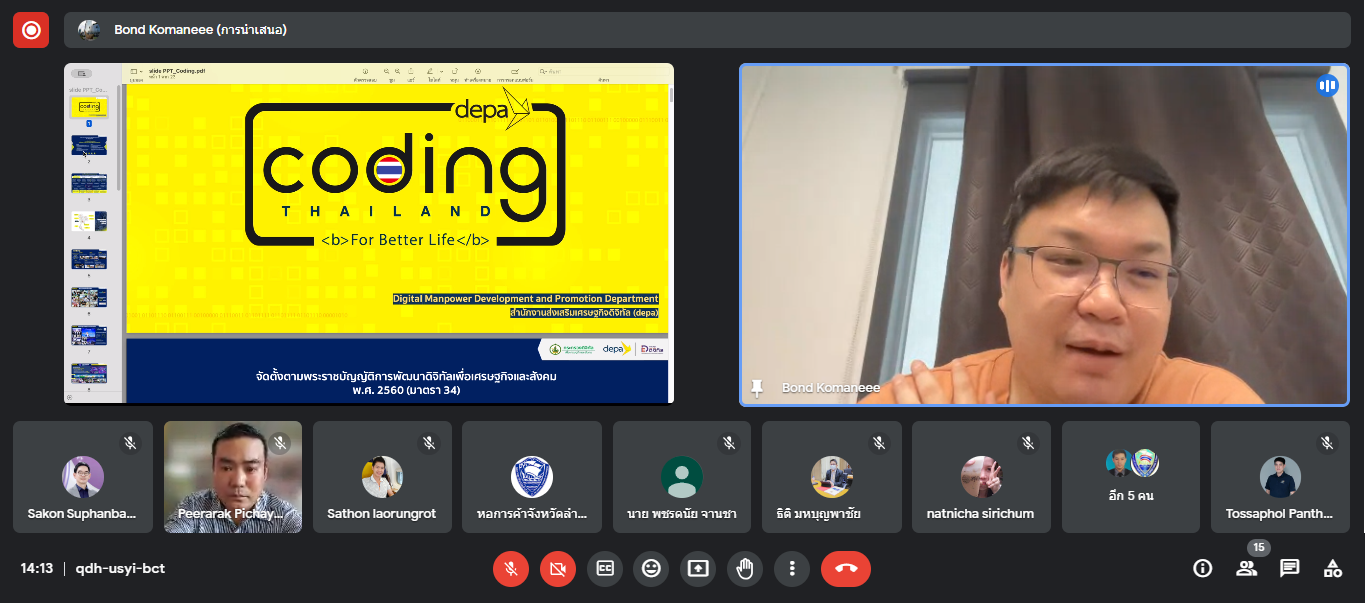
Task: Open the three-dot more options menu
Action: pyautogui.click(x=792, y=569)
